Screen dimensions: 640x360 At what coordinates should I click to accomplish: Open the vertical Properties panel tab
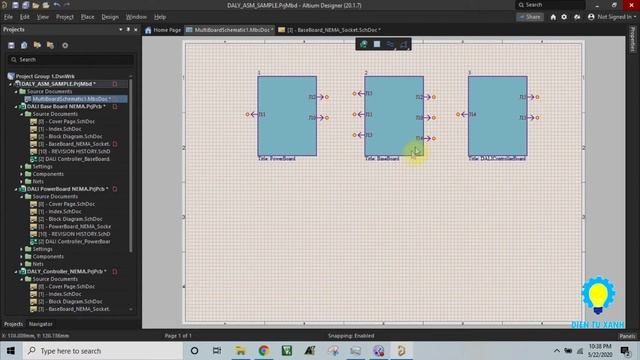(633, 39)
